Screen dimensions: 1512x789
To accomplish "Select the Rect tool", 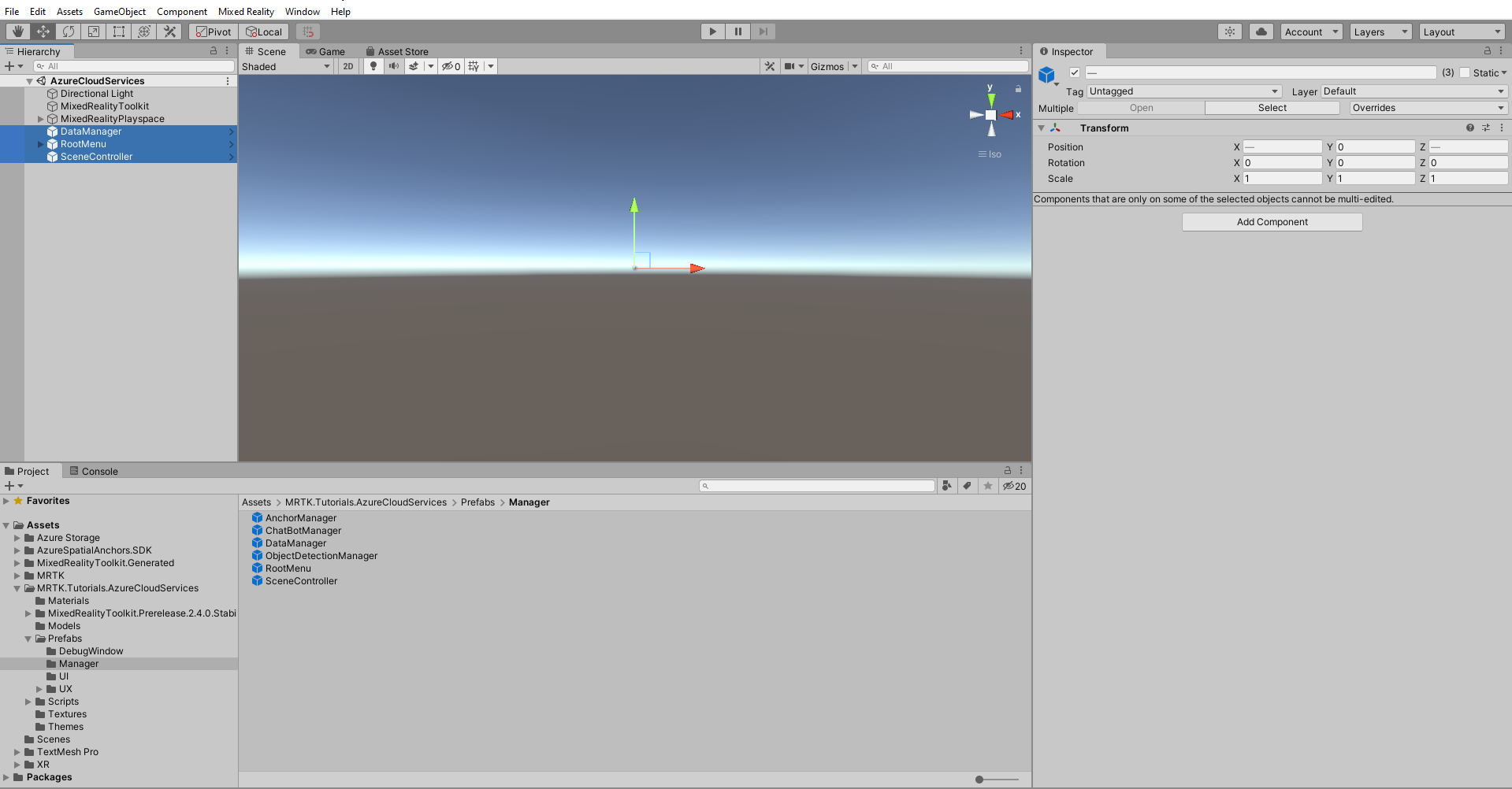I will (118, 31).
